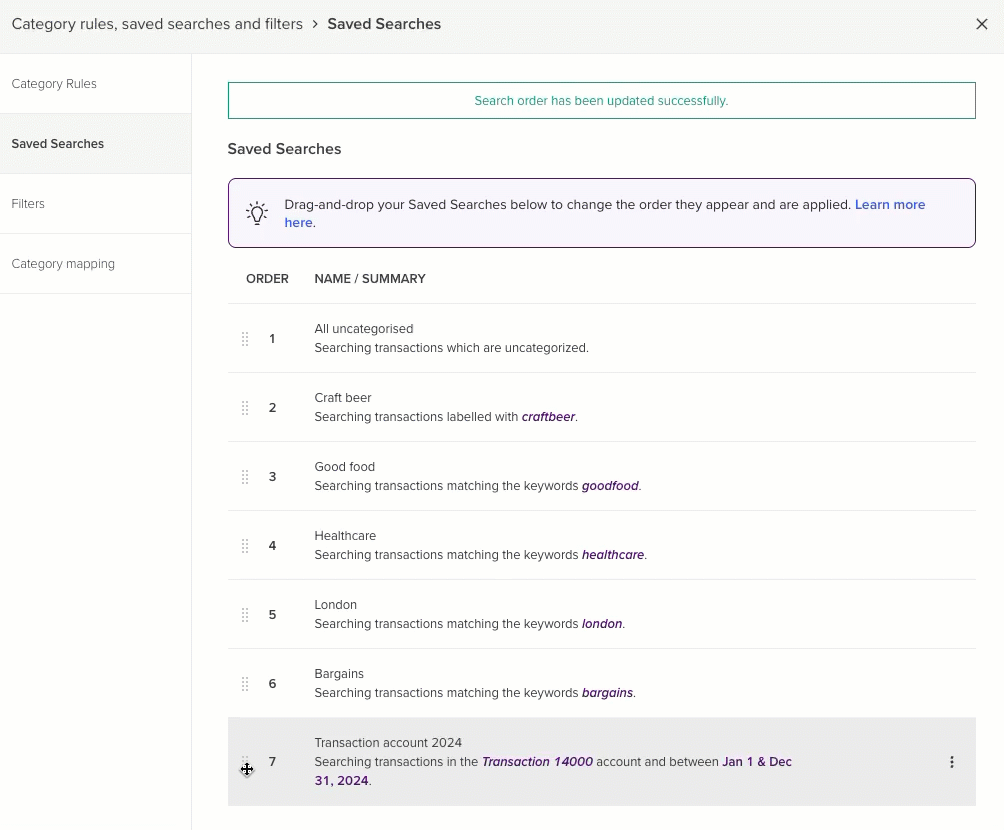The width and height of the screenshot is (1004, 830).
Task: Go to Category mapping section
Action: 63,264
